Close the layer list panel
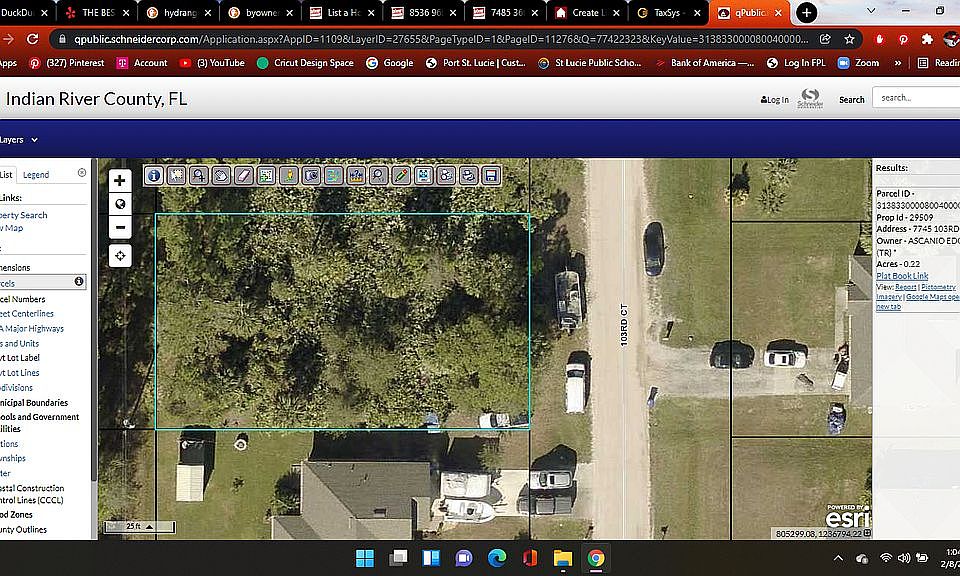Viewport: 960px width, 576px height. (82, 173)
